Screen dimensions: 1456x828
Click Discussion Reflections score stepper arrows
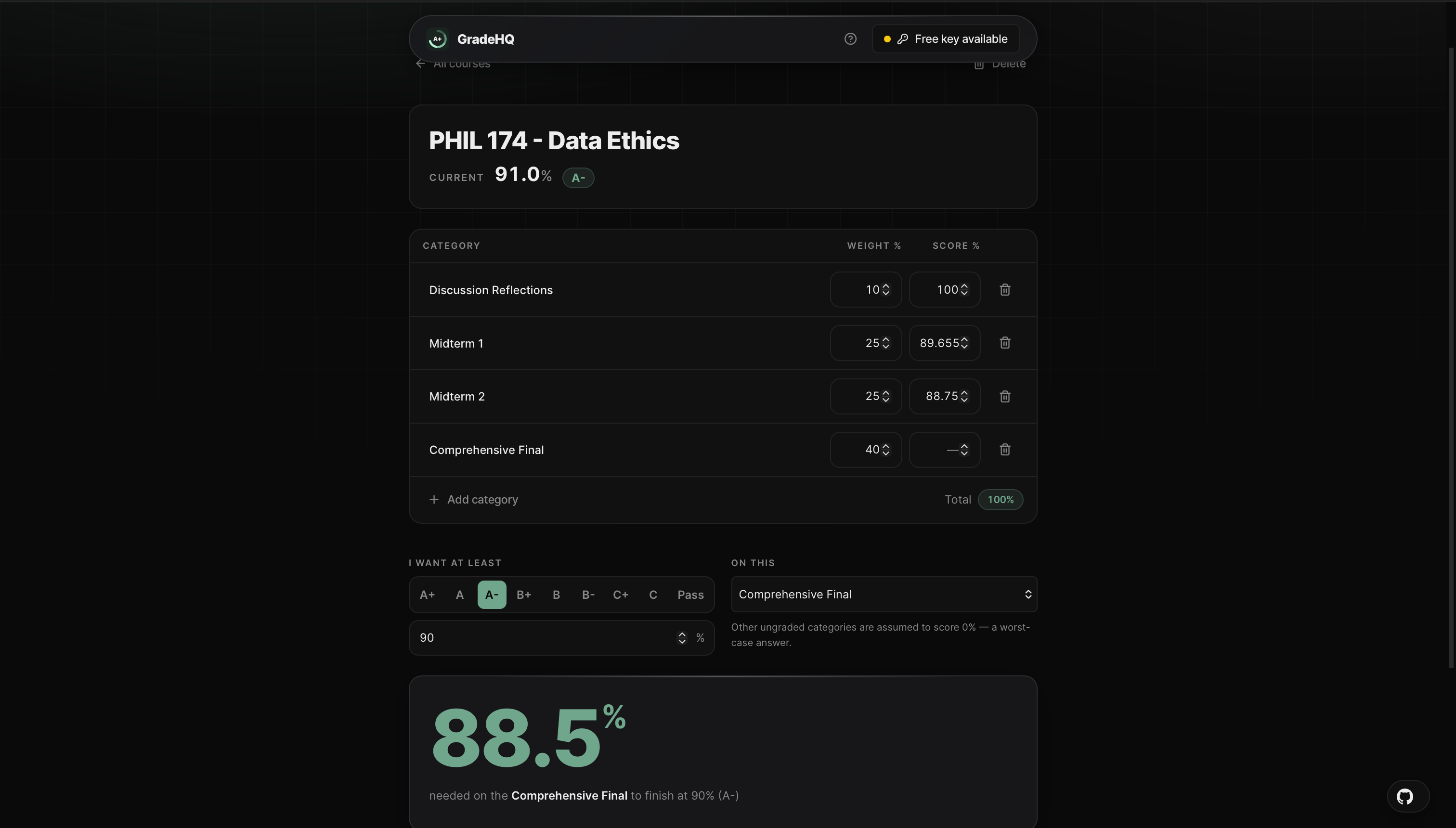tap(964, 289)
